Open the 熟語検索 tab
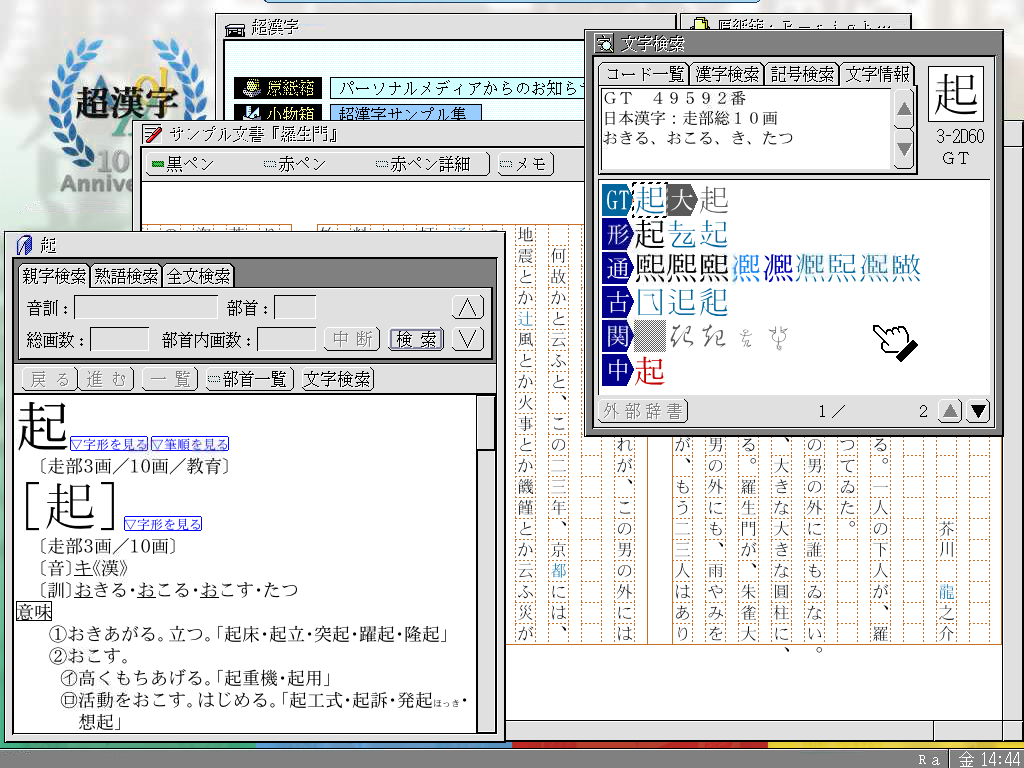The width and height of the screenshot is (1024, 768). 125,276
